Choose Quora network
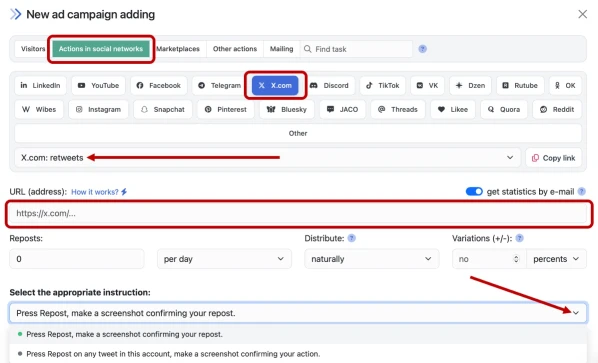598x363 pixels. coord(504,109)
